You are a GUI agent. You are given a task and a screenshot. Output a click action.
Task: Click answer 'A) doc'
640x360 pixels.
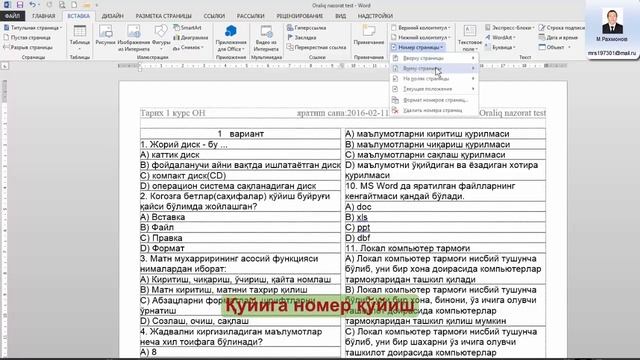[x=358, y=207]
